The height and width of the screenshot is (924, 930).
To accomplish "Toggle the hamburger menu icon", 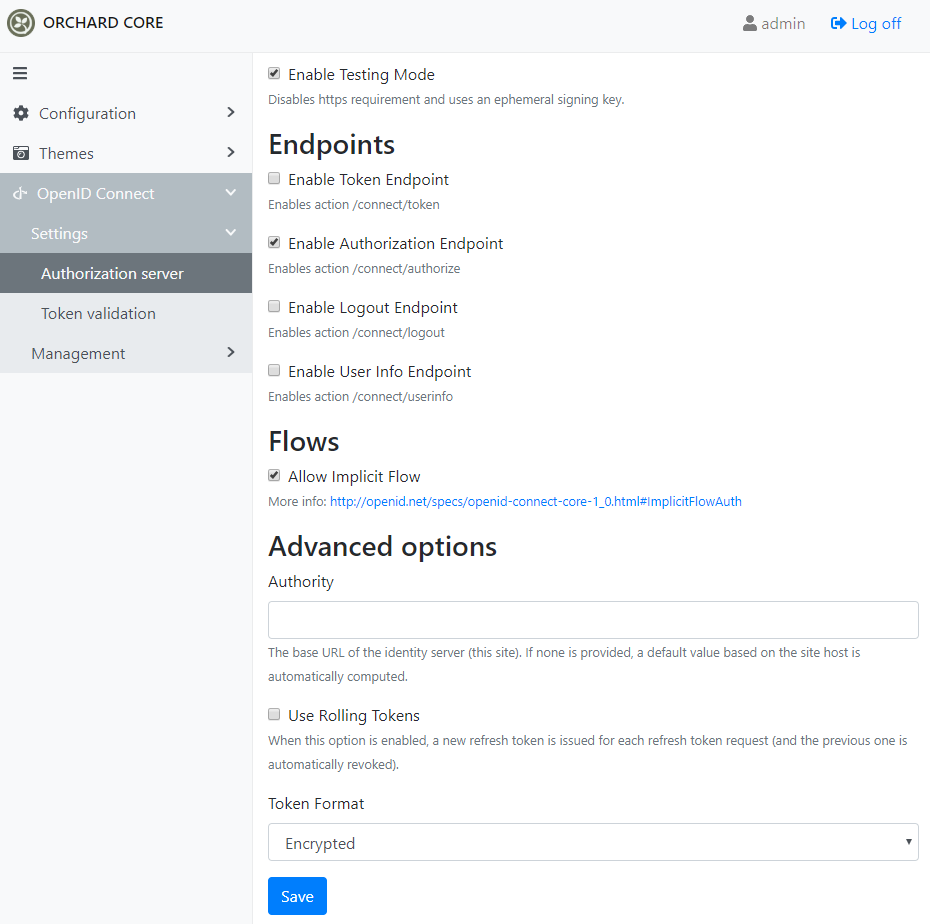I will [x=20, y=73].
